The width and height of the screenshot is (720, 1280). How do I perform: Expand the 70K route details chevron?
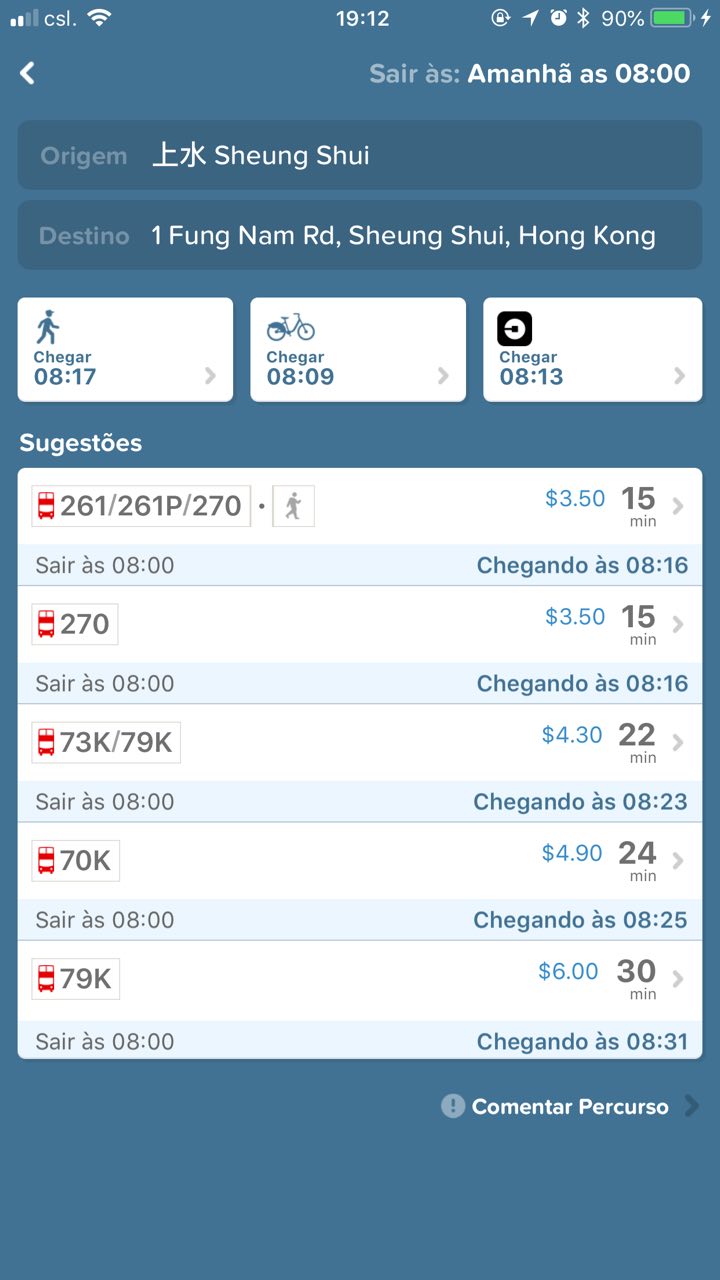click(x=678, y=860)
